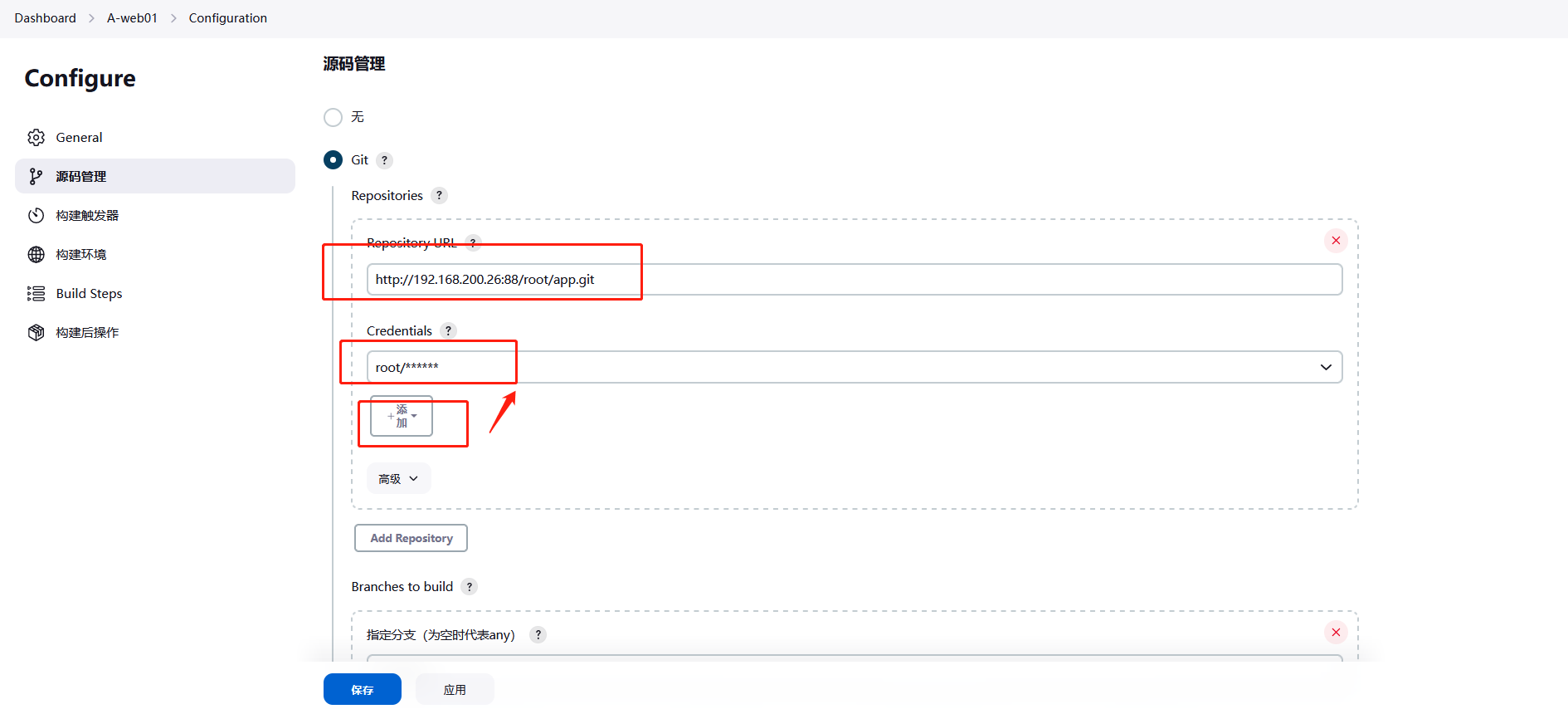Show help for Repositories
The height and width of the screenshot is (709, 1568).
coord(439,196)
